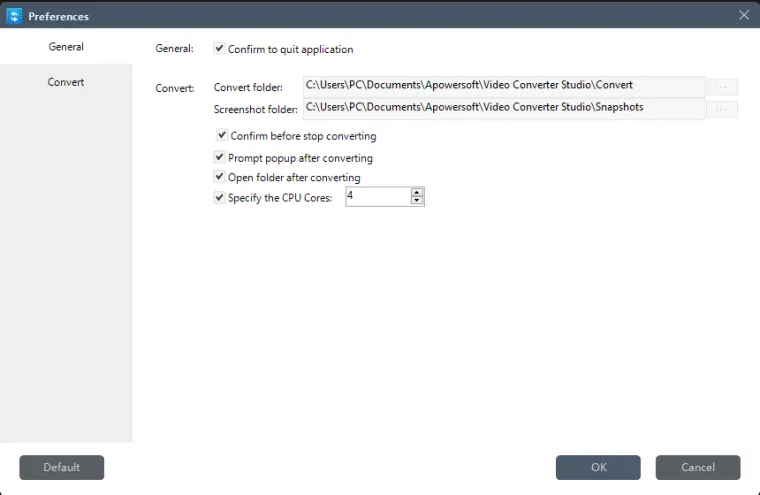Decrease CPU cores with down arrow
Image resolution: width=760 pixels, height=495 pixels.
coord(417,201)
